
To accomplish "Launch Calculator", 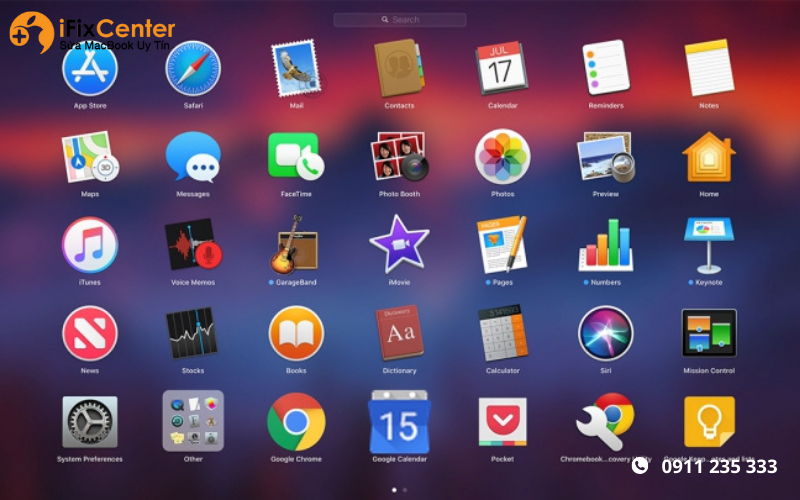I will click(x=502, y=333).
